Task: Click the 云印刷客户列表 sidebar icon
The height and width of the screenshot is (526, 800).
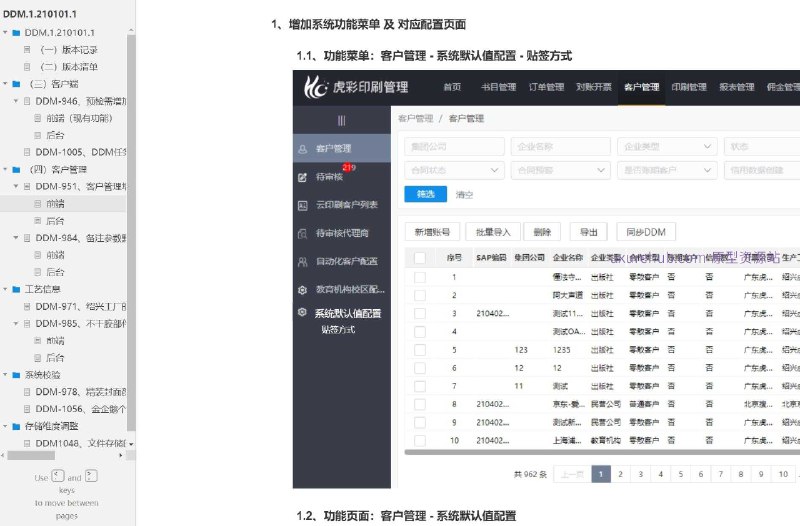Action: coord(303,206)
